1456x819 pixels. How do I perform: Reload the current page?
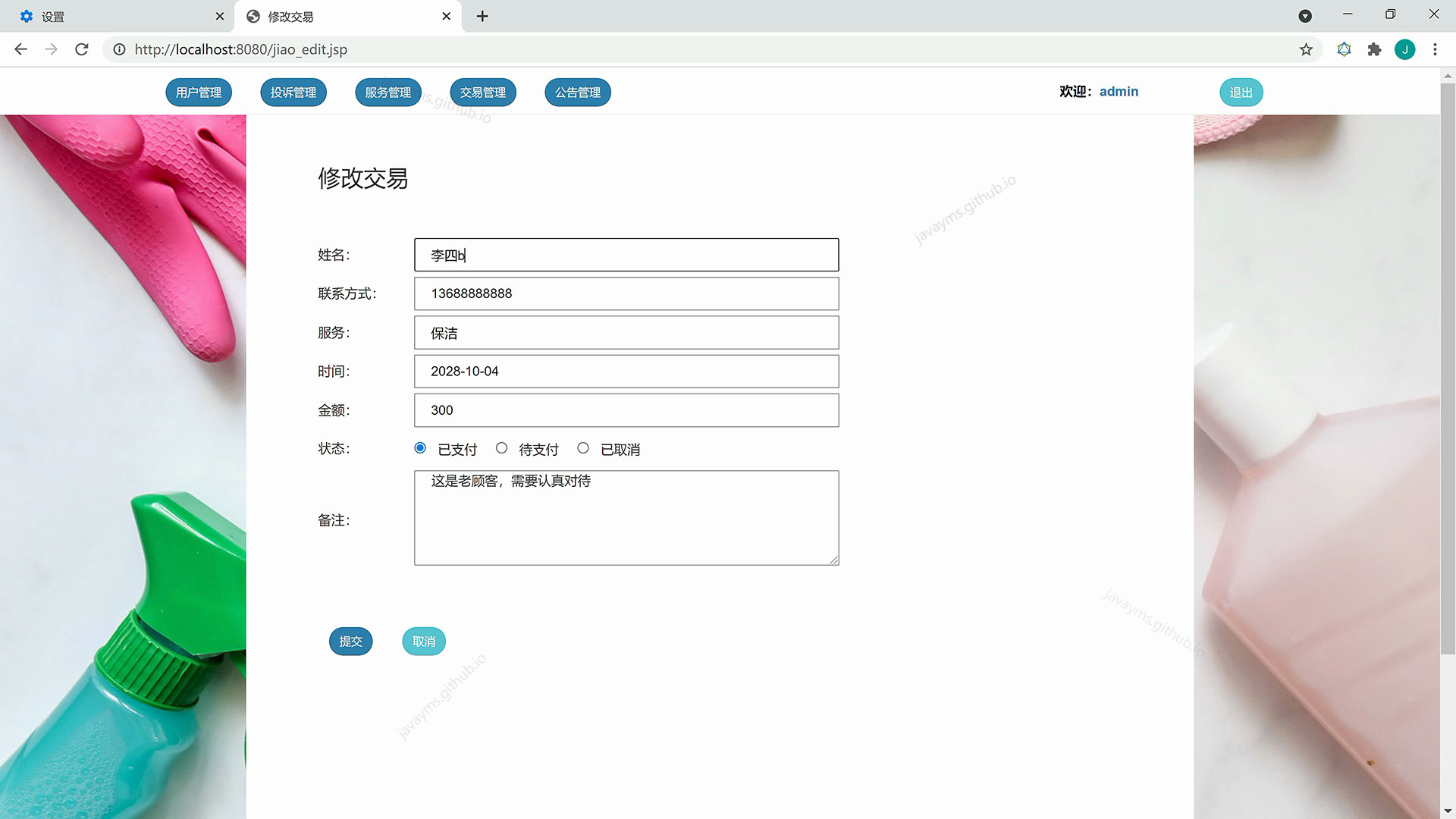[x=82, y=49]
